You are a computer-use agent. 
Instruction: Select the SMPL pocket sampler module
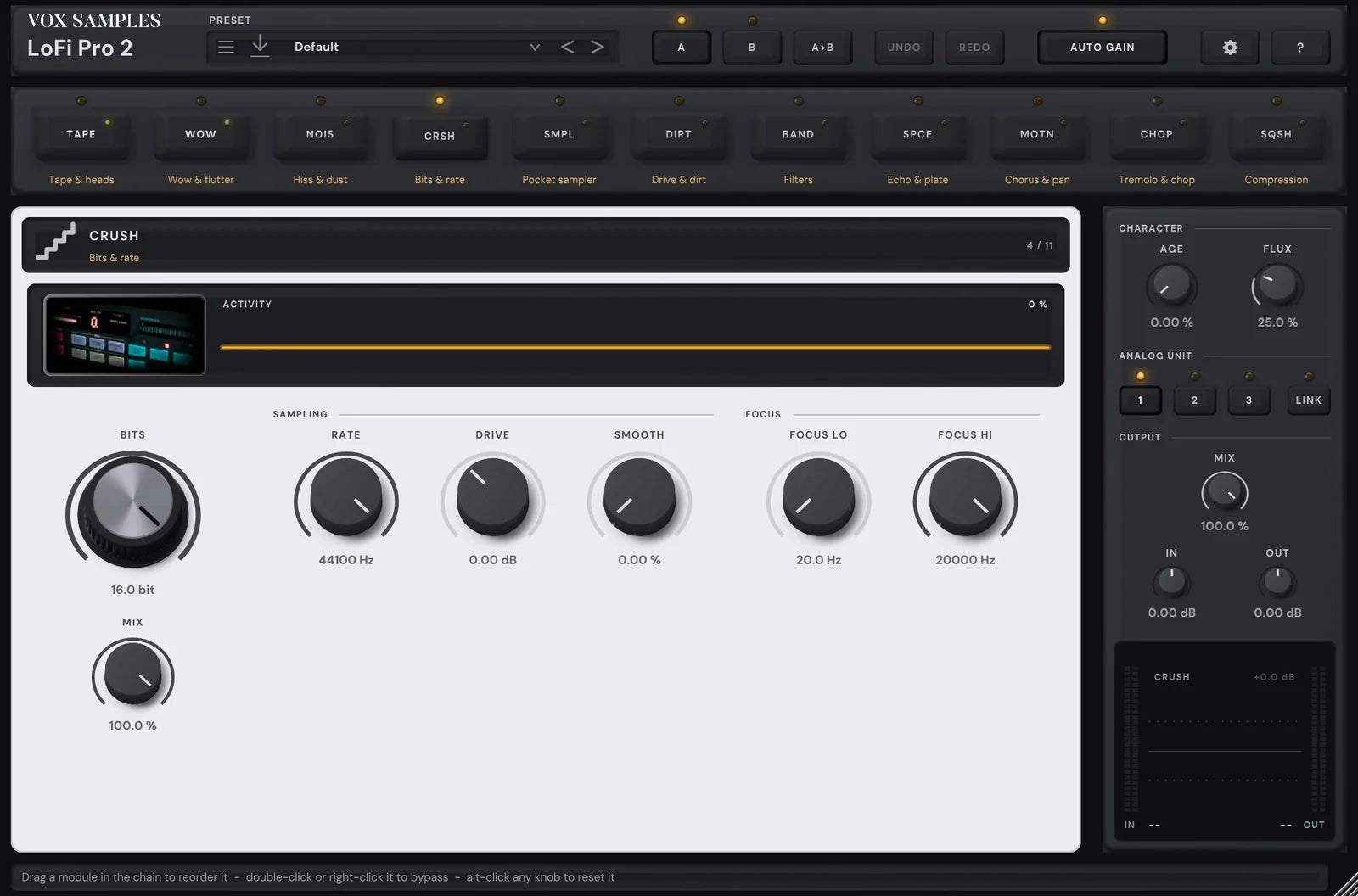coord(559,134)
